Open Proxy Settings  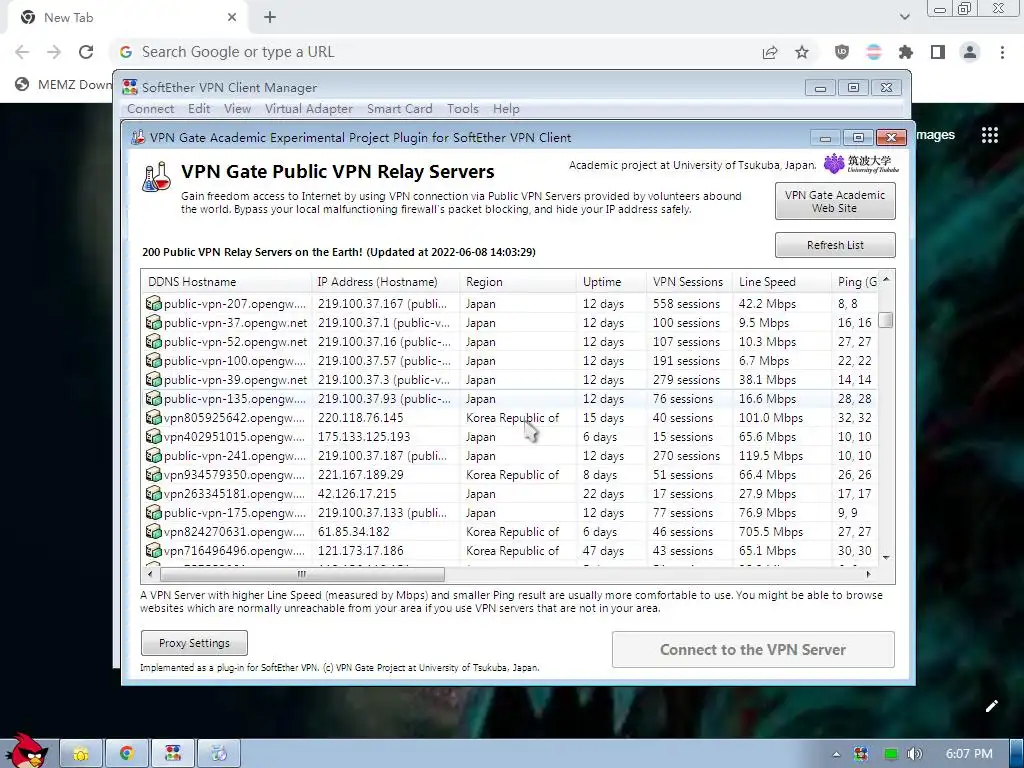point(194,643)
